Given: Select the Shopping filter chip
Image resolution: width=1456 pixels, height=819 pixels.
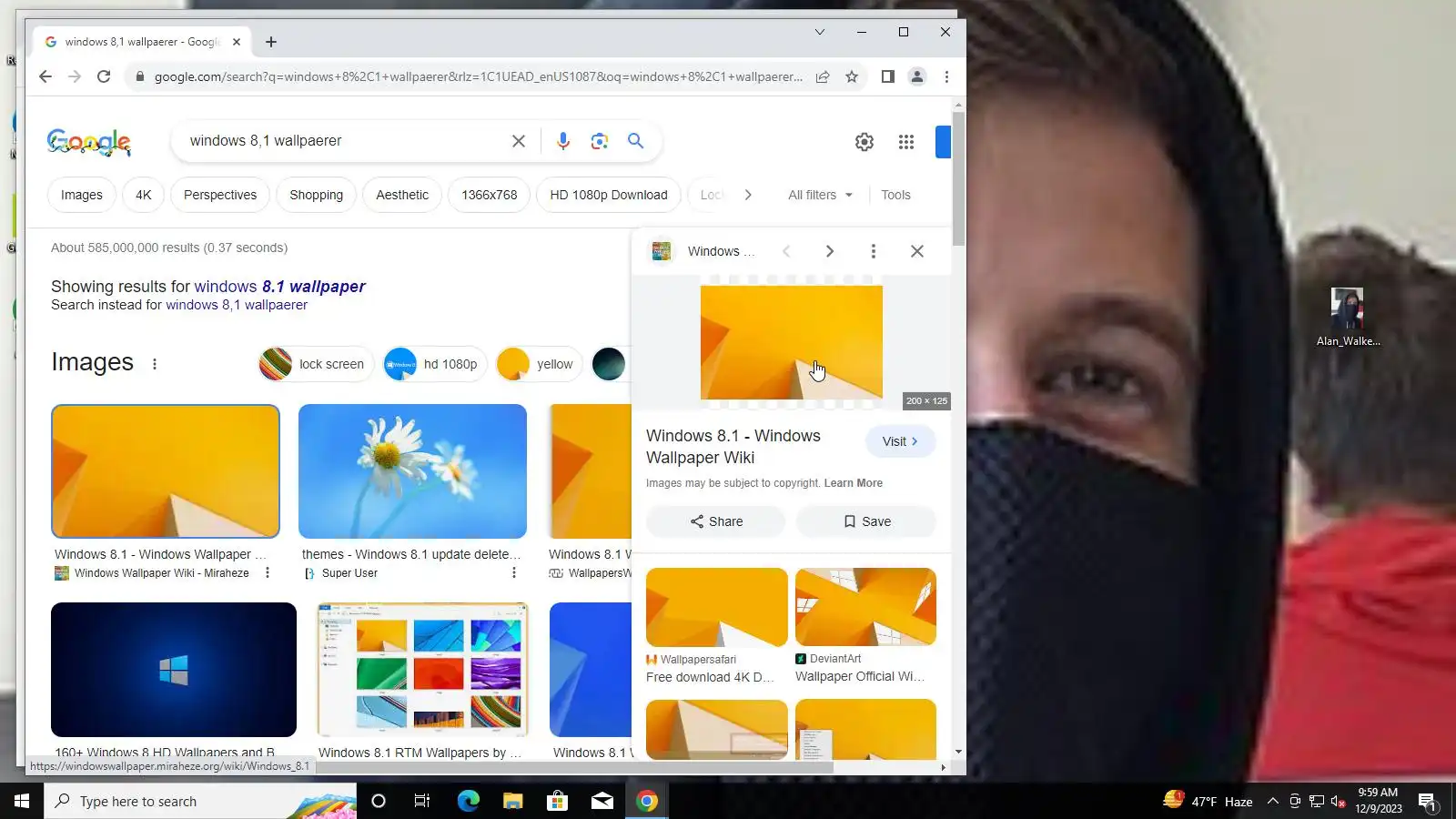Looking at the screenshot, I should pos(317,195).
